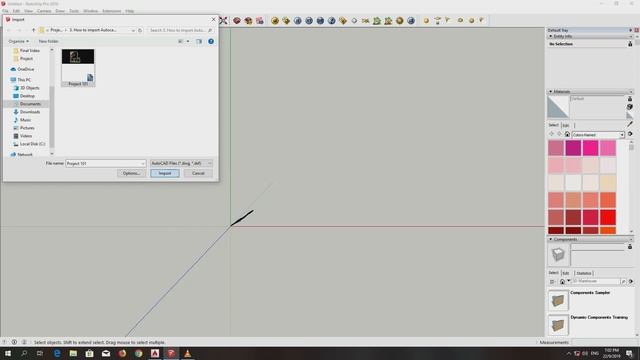Open the File name history dropdown
Screen dimensions: 640x360
click(x=142, y=163)
